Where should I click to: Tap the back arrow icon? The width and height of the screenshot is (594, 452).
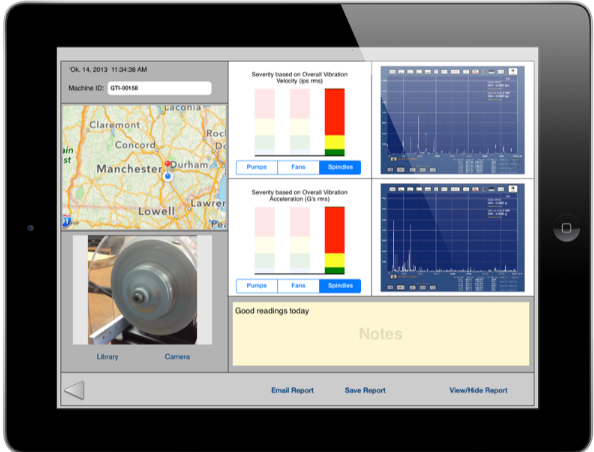[75, 390]
